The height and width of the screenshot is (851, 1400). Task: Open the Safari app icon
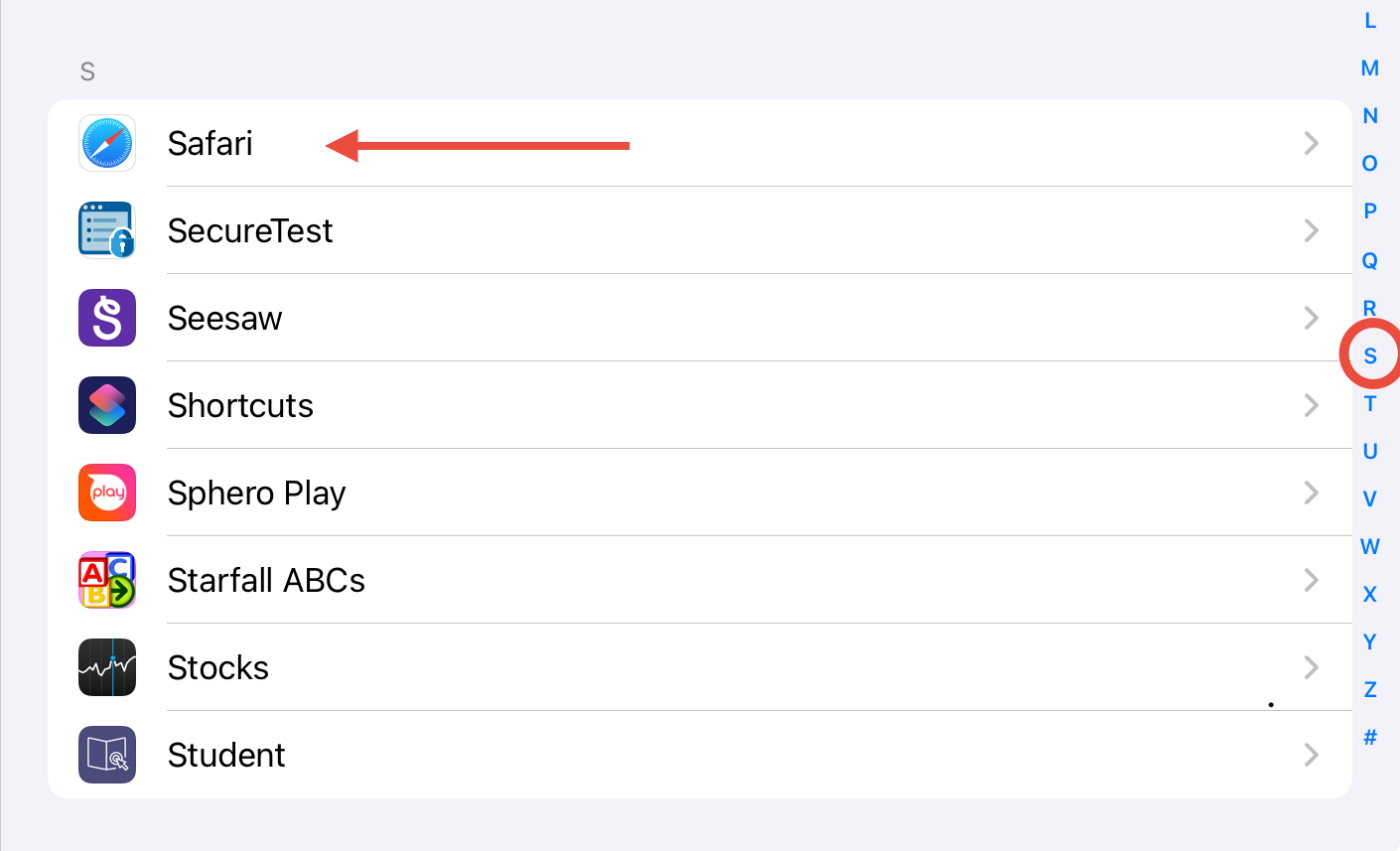click(107, 143)
